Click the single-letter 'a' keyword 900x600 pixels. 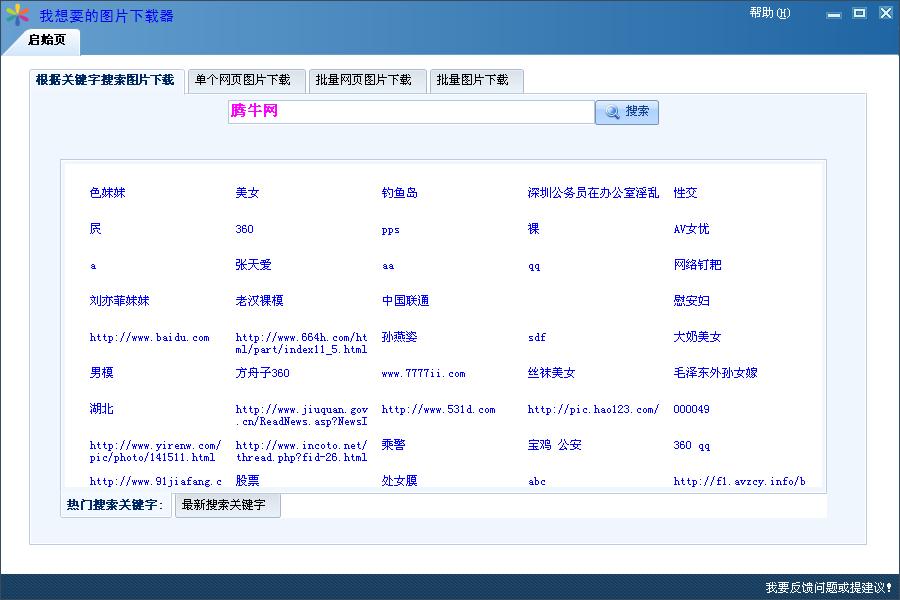(93, 266)
